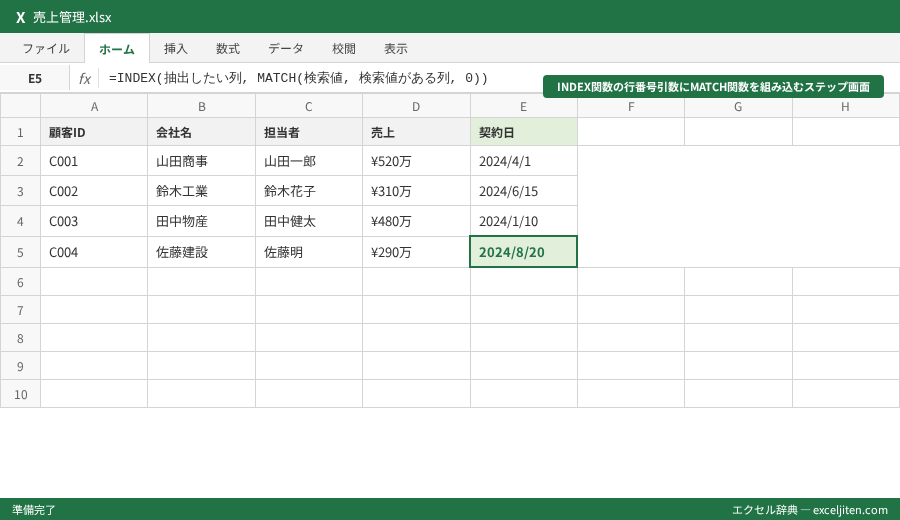Viewport: 900px width, 520px height.
Task: Select the 鈴木花子 cell
Action: [x=309, y=191]
